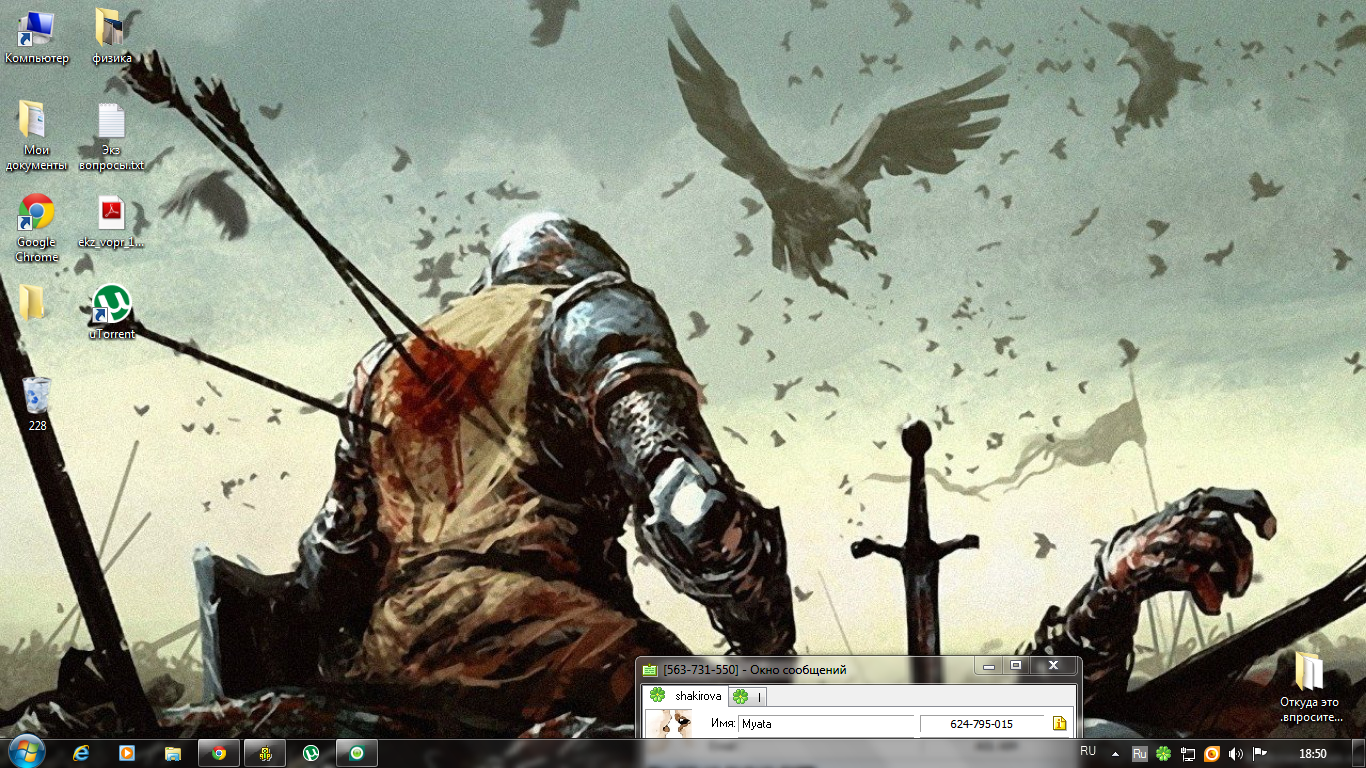Open the Мои документы folder icon
This screenshot has width=1366, height=768.
point(36,135)
